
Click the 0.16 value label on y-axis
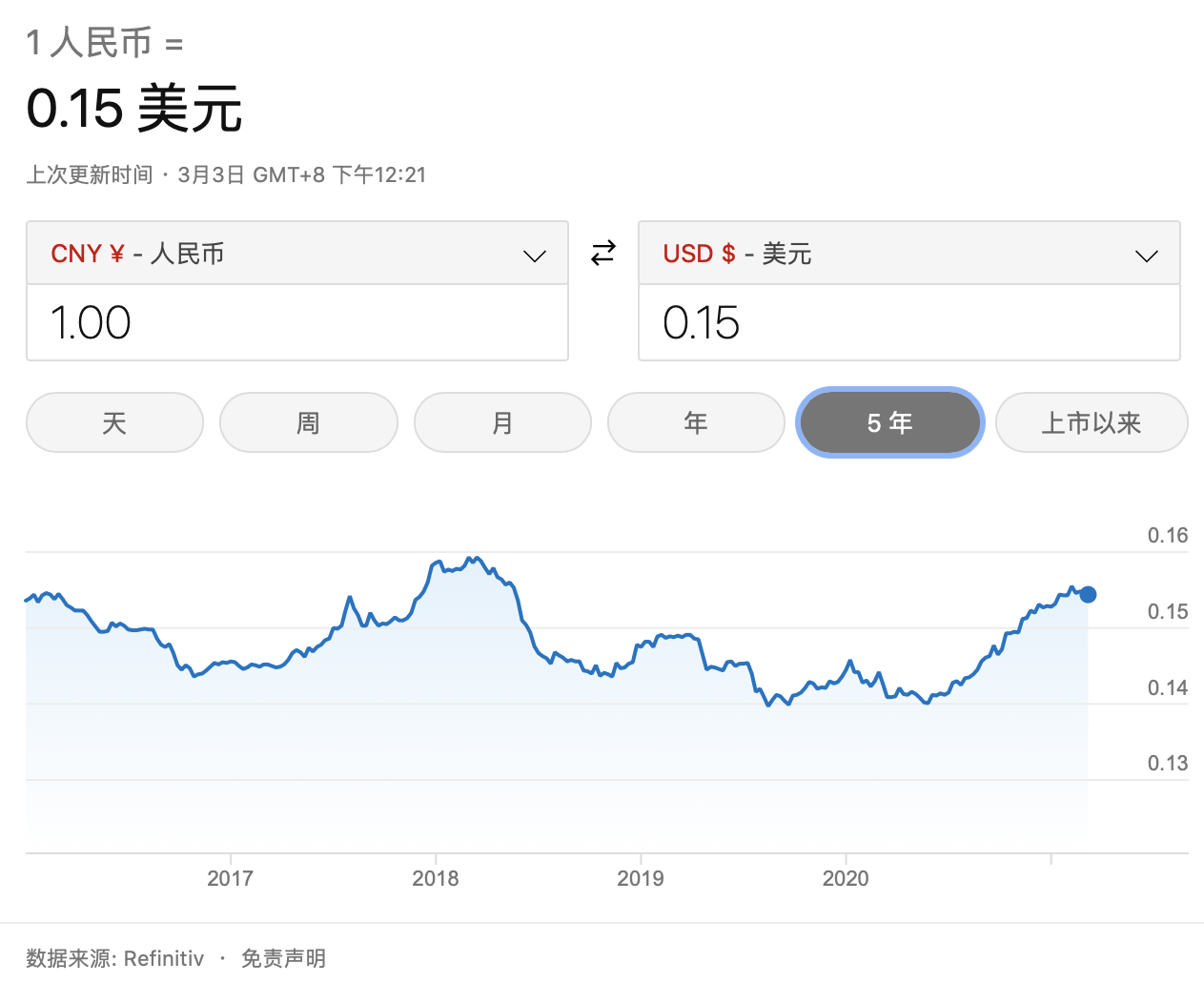(1167, 536)
